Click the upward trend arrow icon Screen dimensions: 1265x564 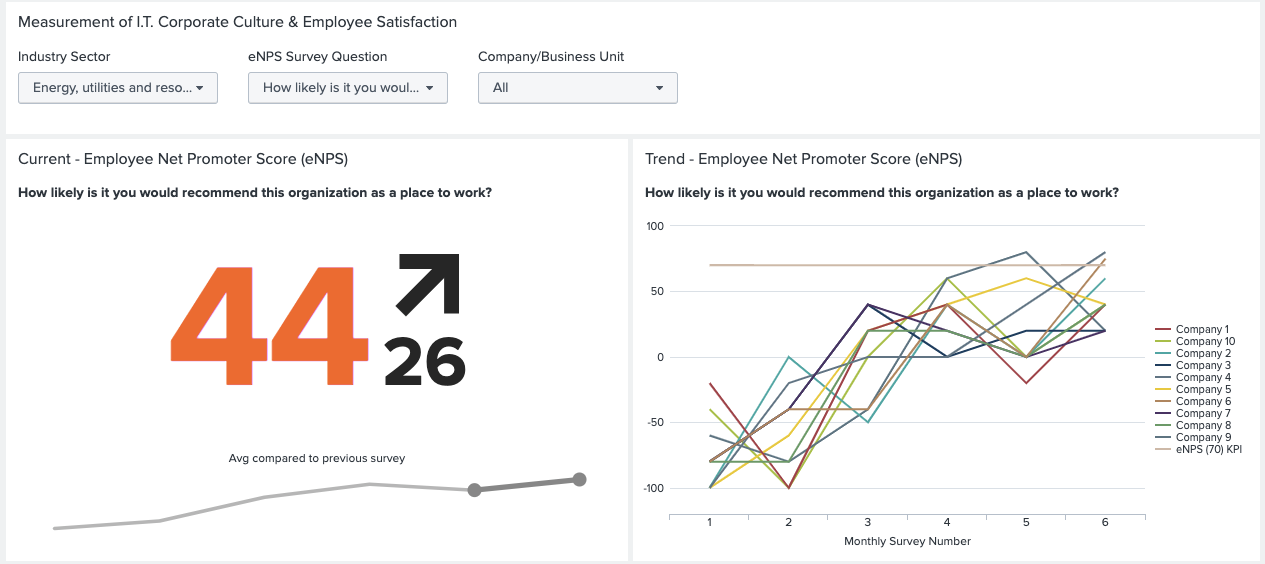(x=428, y=285)
